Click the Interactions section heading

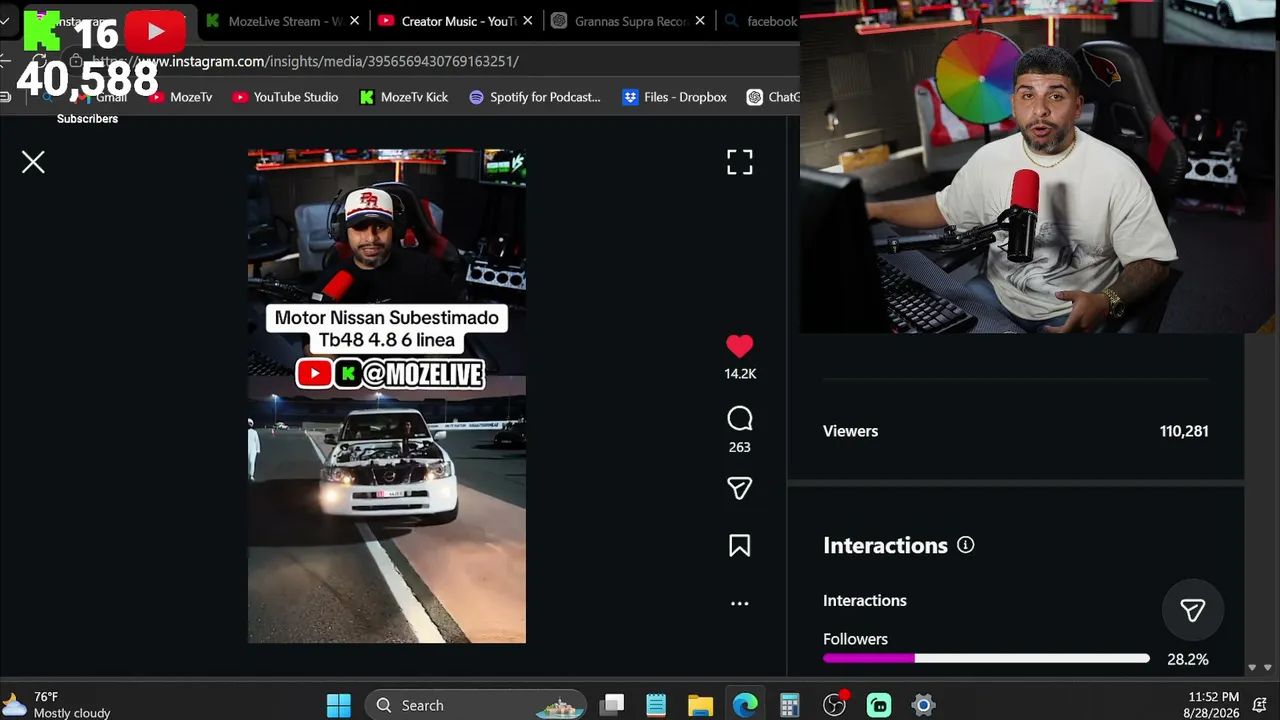click(885, 545)
